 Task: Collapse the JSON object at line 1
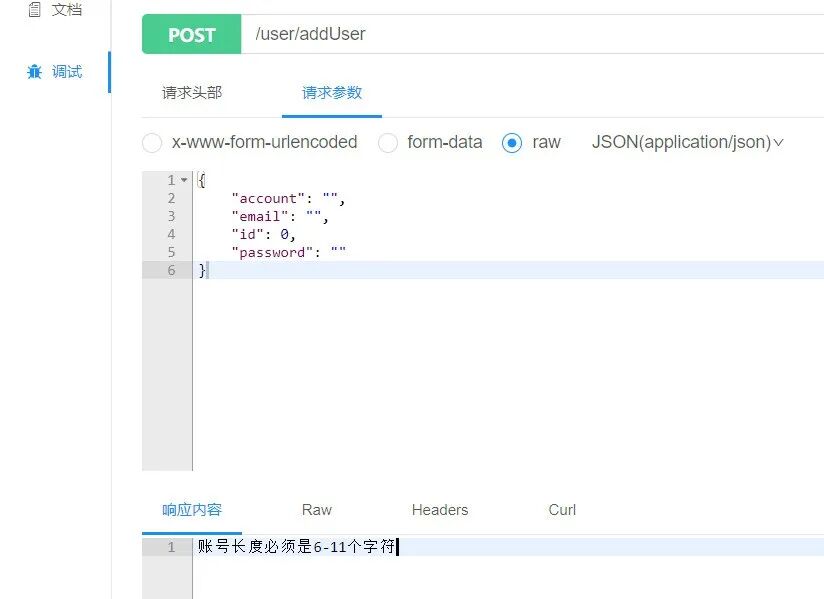(x=182, y=180)
